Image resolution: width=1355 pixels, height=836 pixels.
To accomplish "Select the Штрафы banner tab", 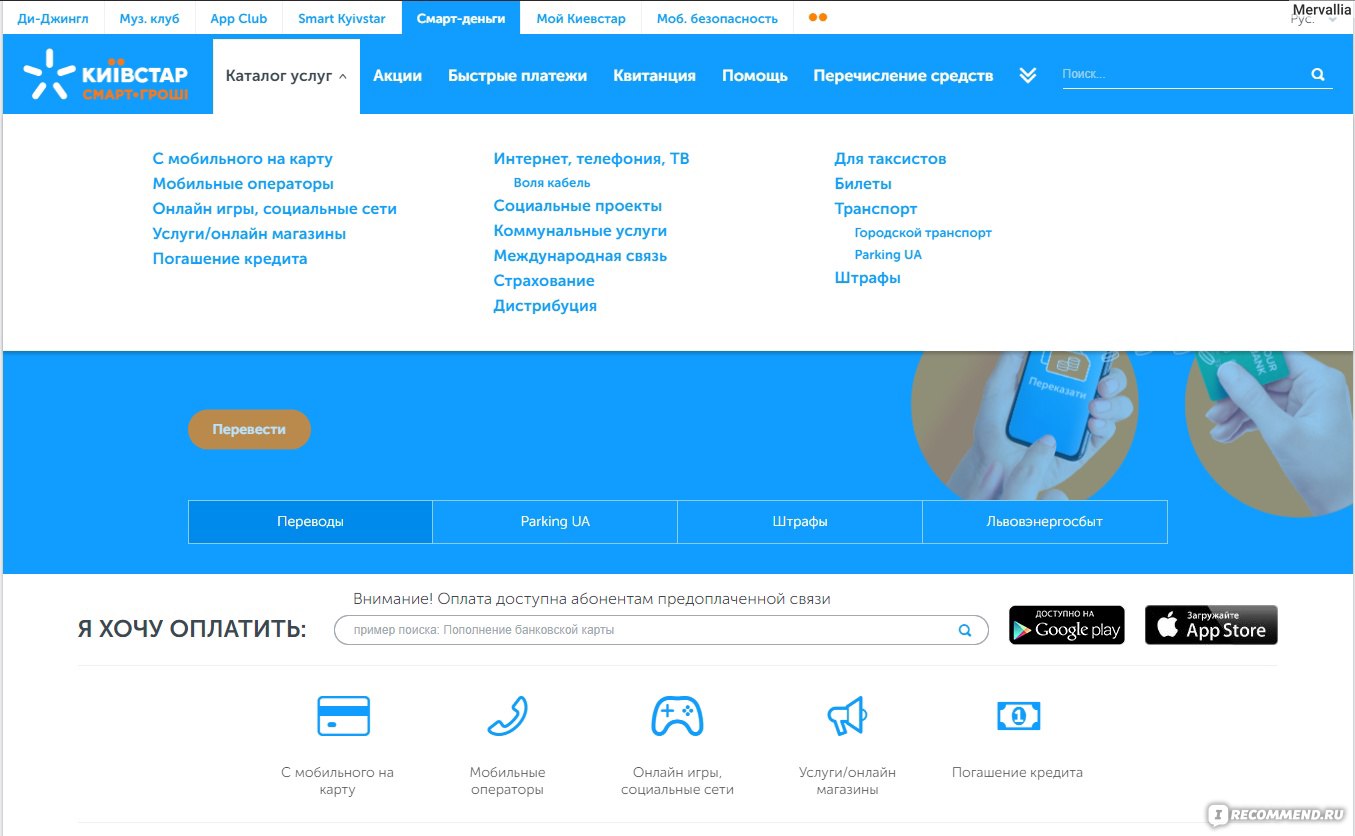I will (x=800, y=522).
